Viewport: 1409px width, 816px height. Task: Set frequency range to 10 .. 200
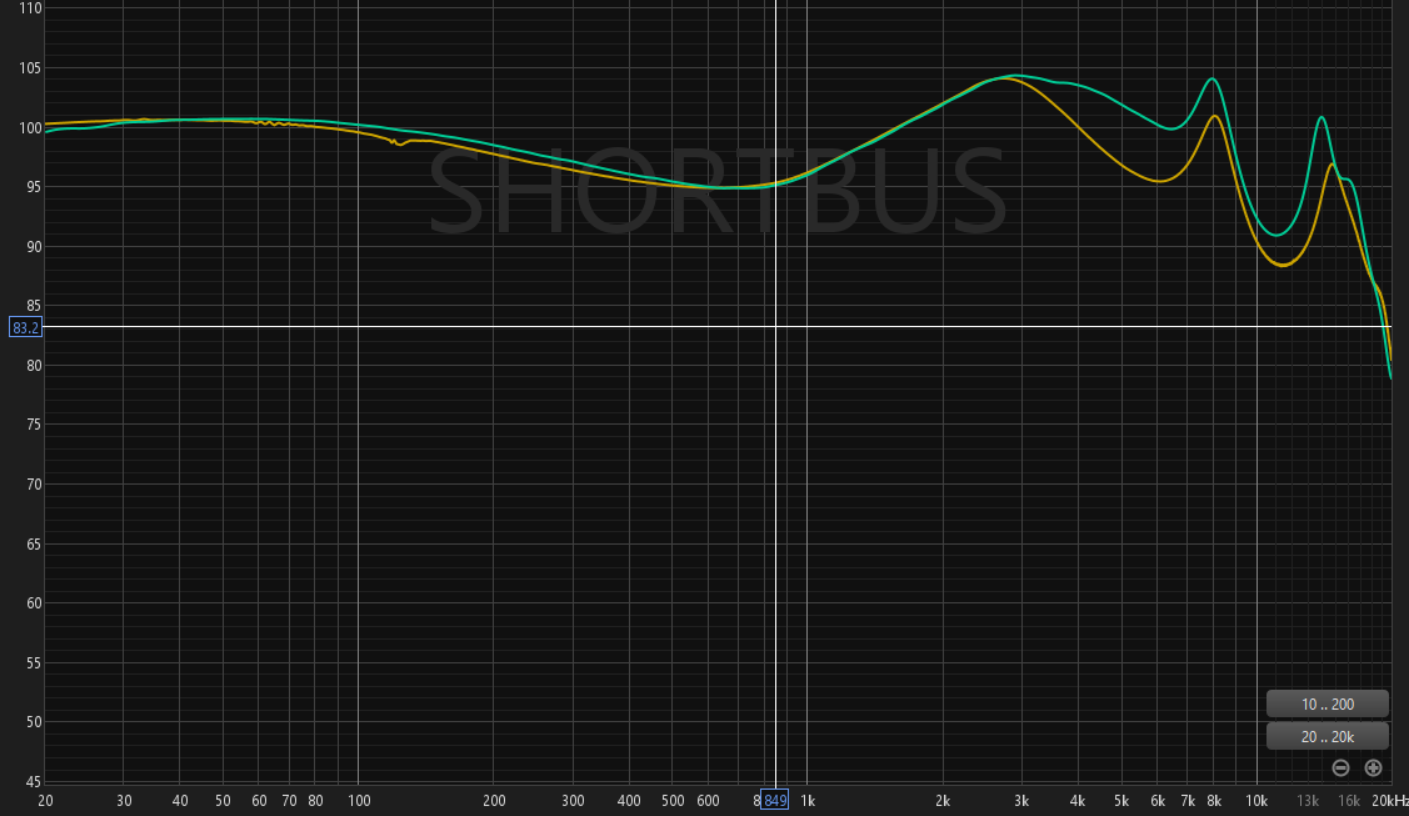[x=1327, y=704]
